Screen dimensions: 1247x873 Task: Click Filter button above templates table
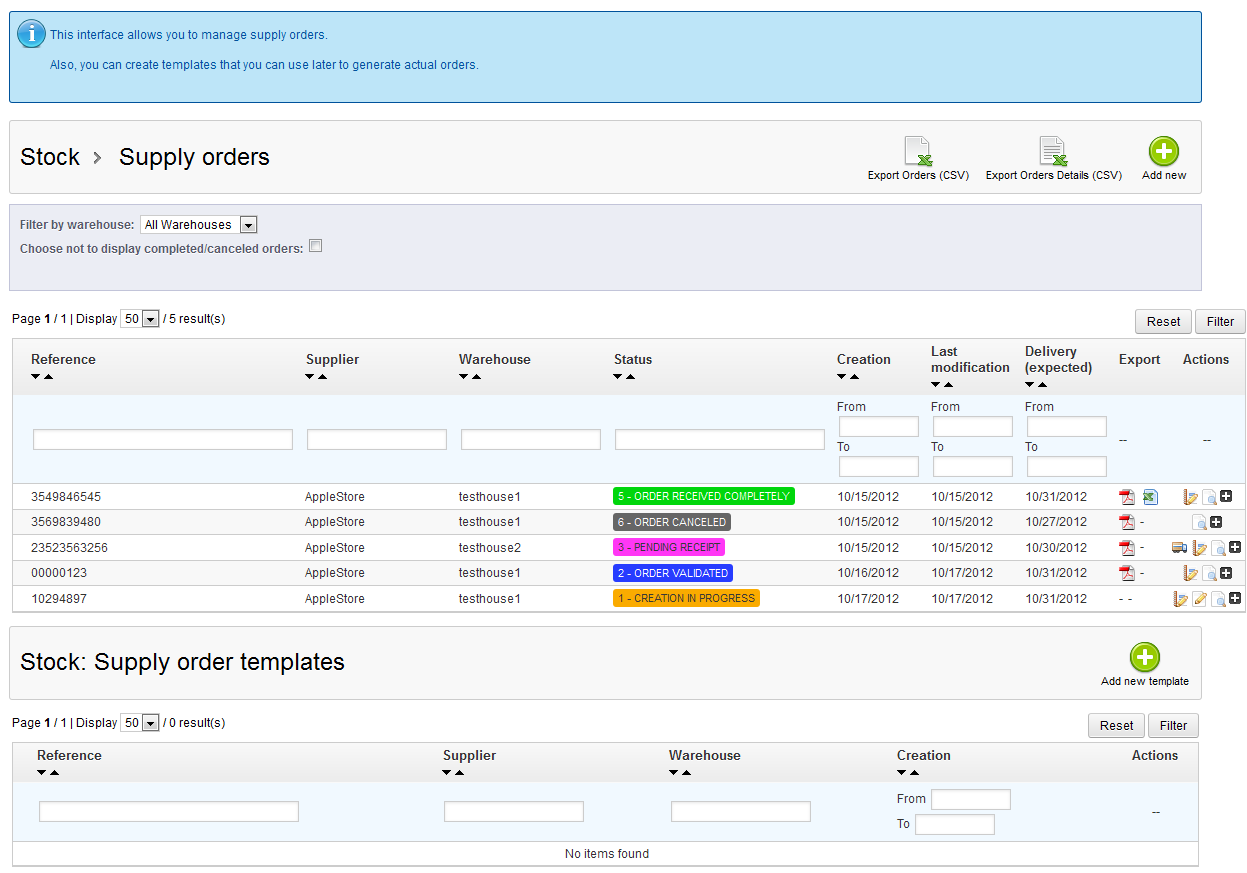click(1173, 726)
